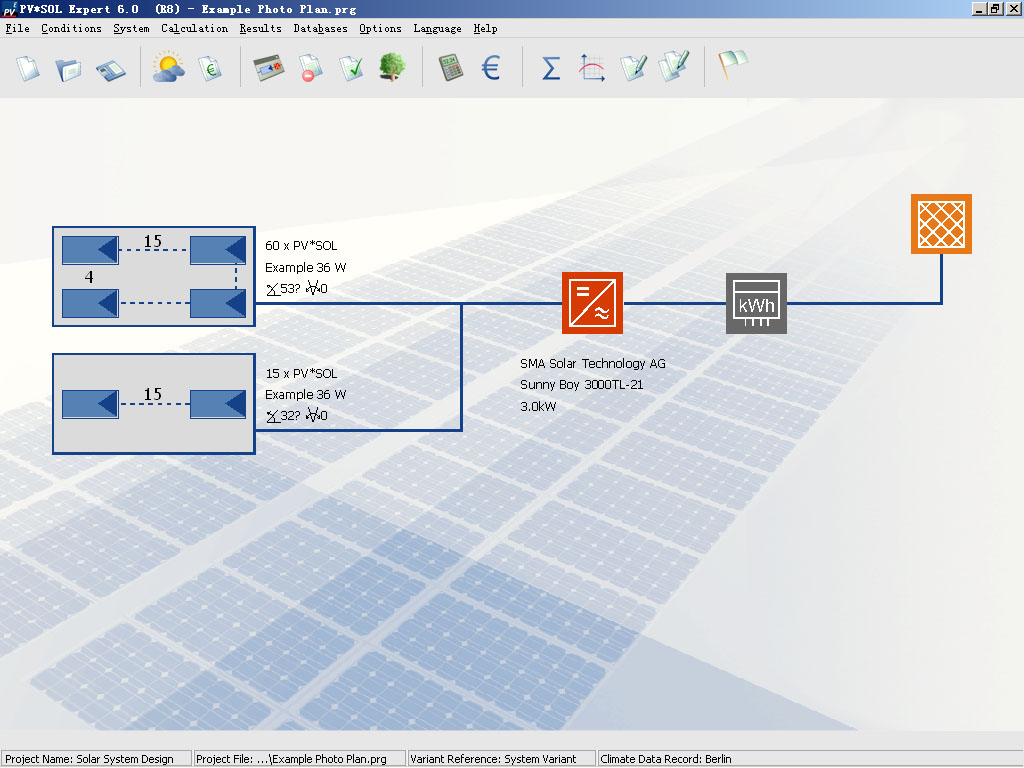Open the Calculation menu
The image size is (1024, 768).
click(x=195, y=28)
